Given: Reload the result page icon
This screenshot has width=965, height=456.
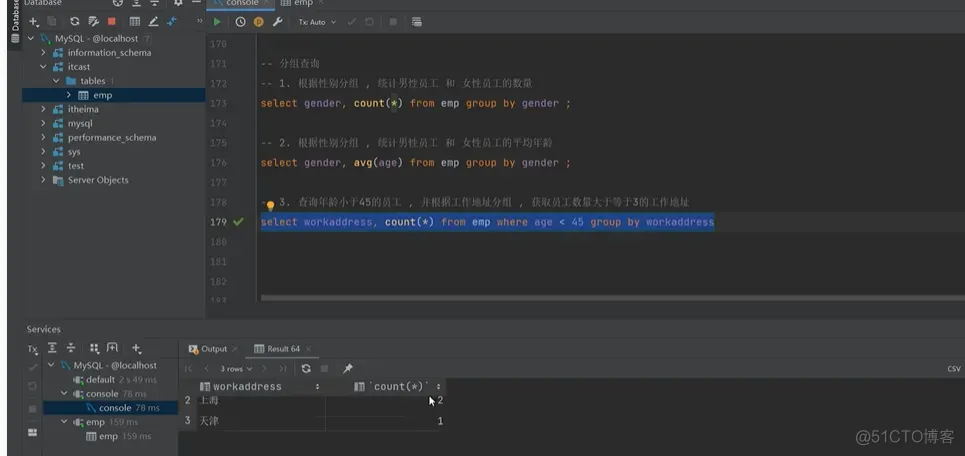Looking at the screenshot, I should tap(306, 369).
